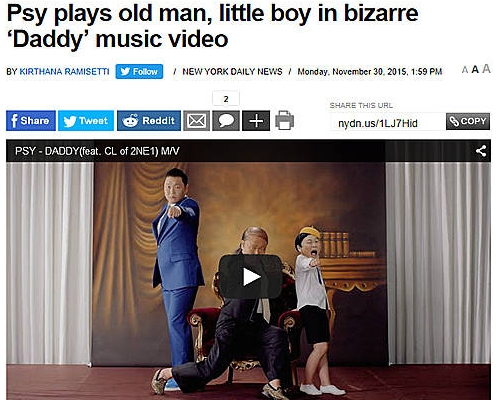The image size is (497, 400).
Task: Tweet this article
Action: tap(86, 120)
